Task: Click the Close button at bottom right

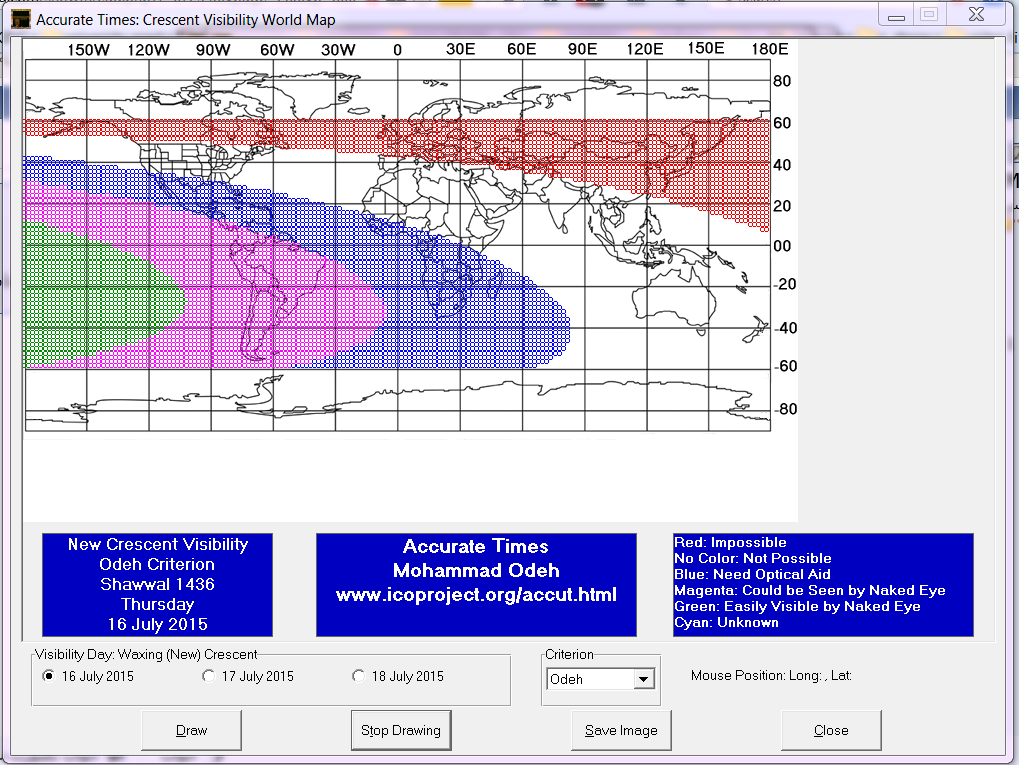Action: click(x=831, y=730)
